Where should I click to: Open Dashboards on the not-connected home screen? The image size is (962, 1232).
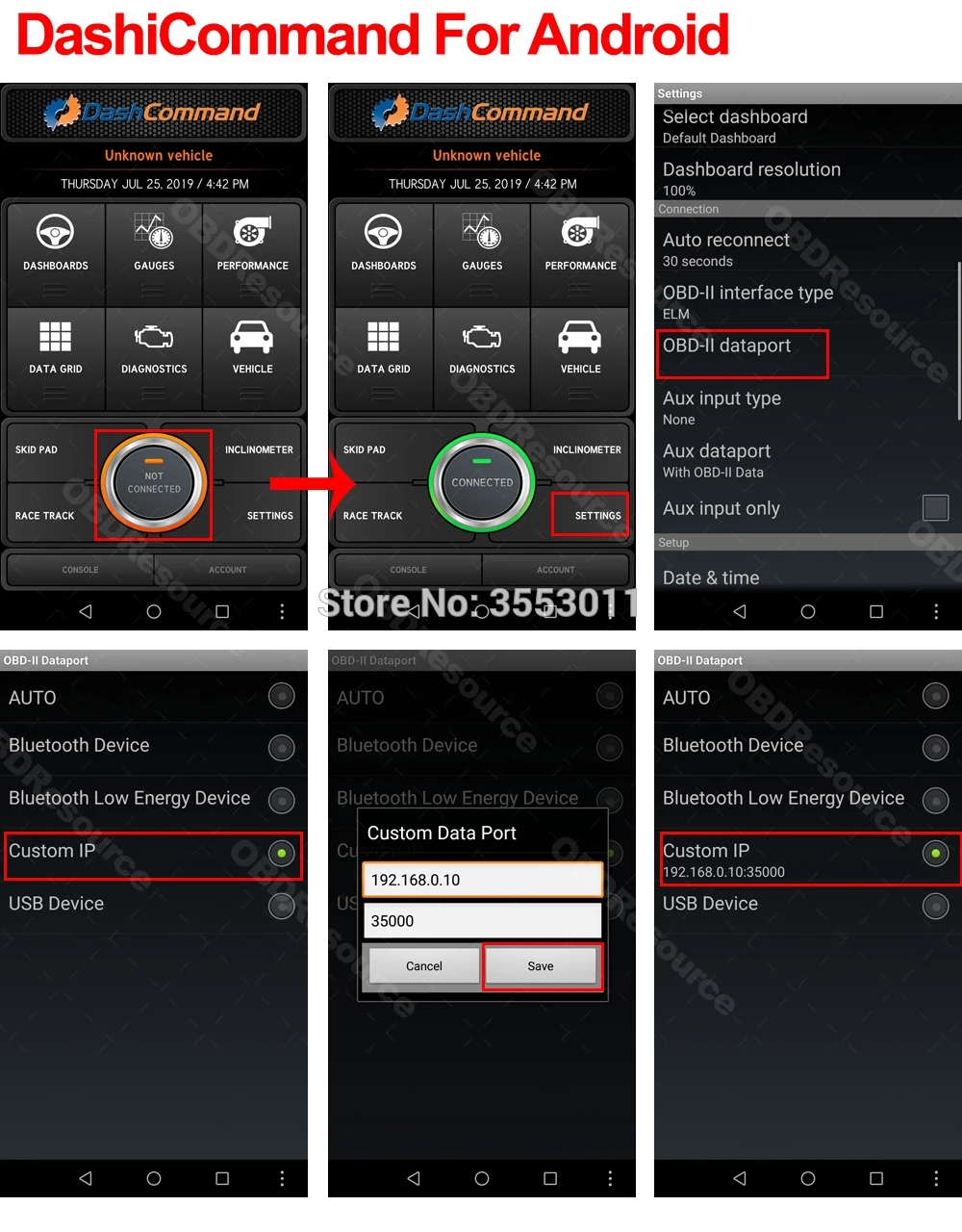[x=56, y=255]
